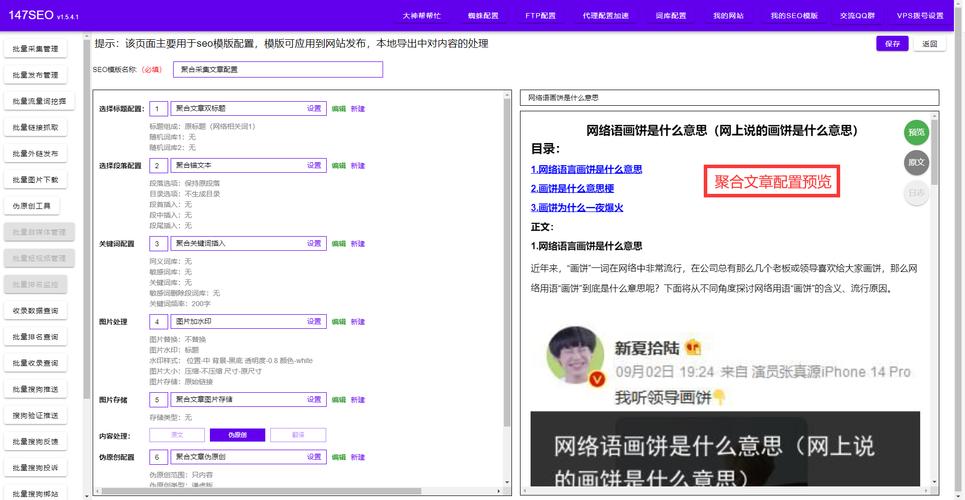Open the 聚合关键词插入 keyword config dropdown
The width and height of the screenshot is (965, 500).
click(247, 243)
